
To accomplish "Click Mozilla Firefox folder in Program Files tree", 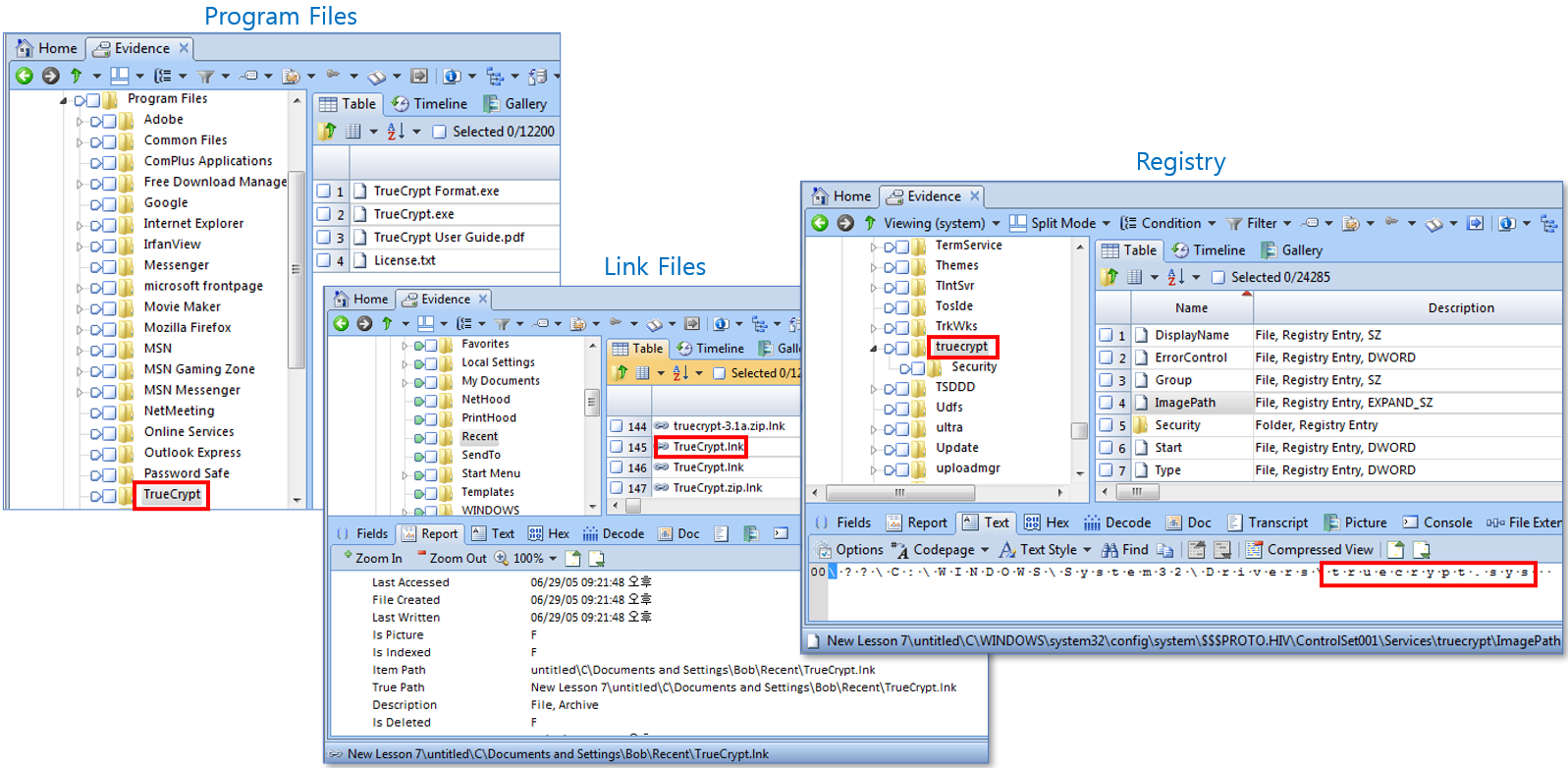I will 188,327.
